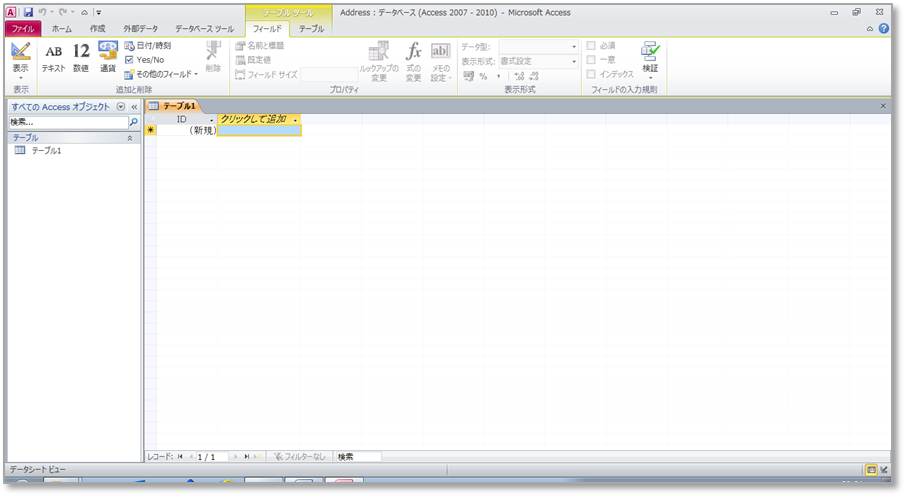Open the 表示形式 書式設定 combo box
905x496 pixels.
pyautogui.click(x=538, y=61)
